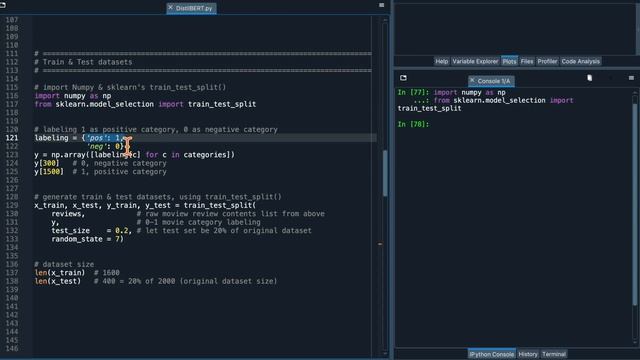Click the '# generate train & test datasets' comment

pos(158,197)
